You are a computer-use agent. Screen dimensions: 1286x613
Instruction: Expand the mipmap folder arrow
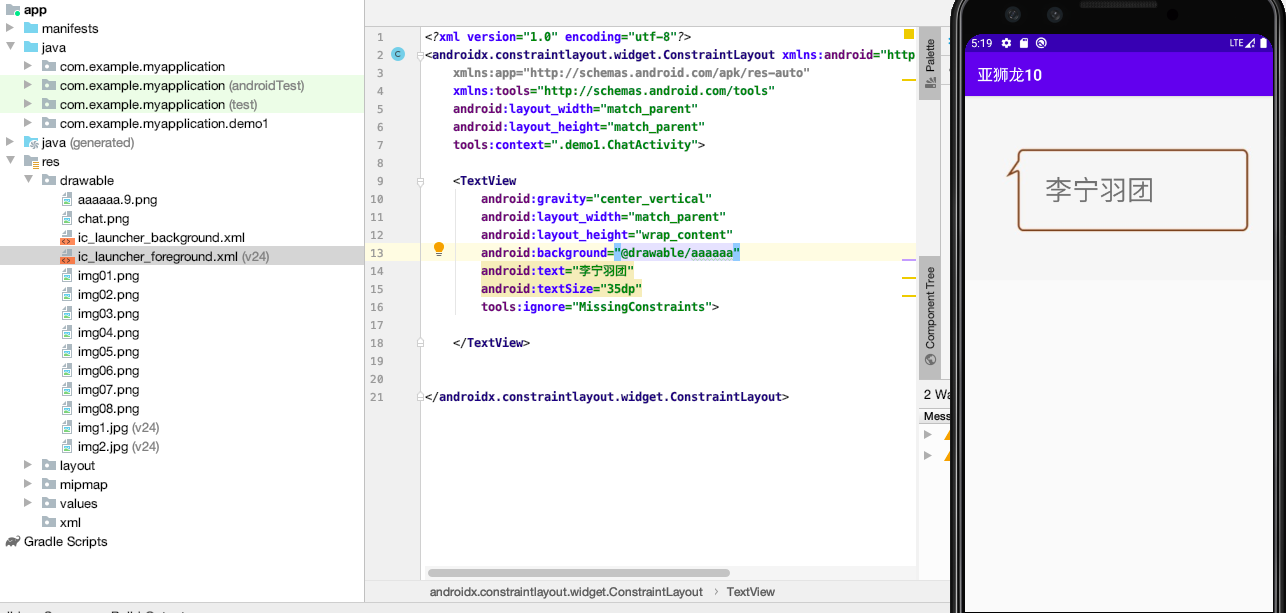(29, 485)
